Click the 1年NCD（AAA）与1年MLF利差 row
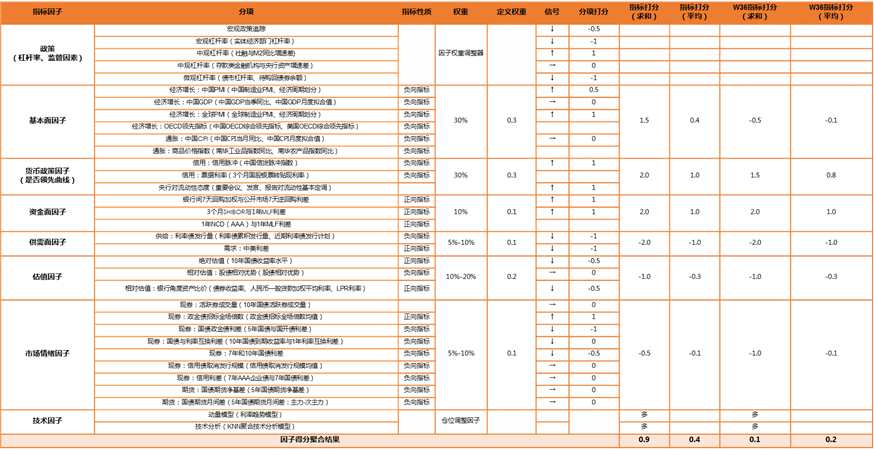This screenshot has height=449, width=874. (x=246, y=224)
